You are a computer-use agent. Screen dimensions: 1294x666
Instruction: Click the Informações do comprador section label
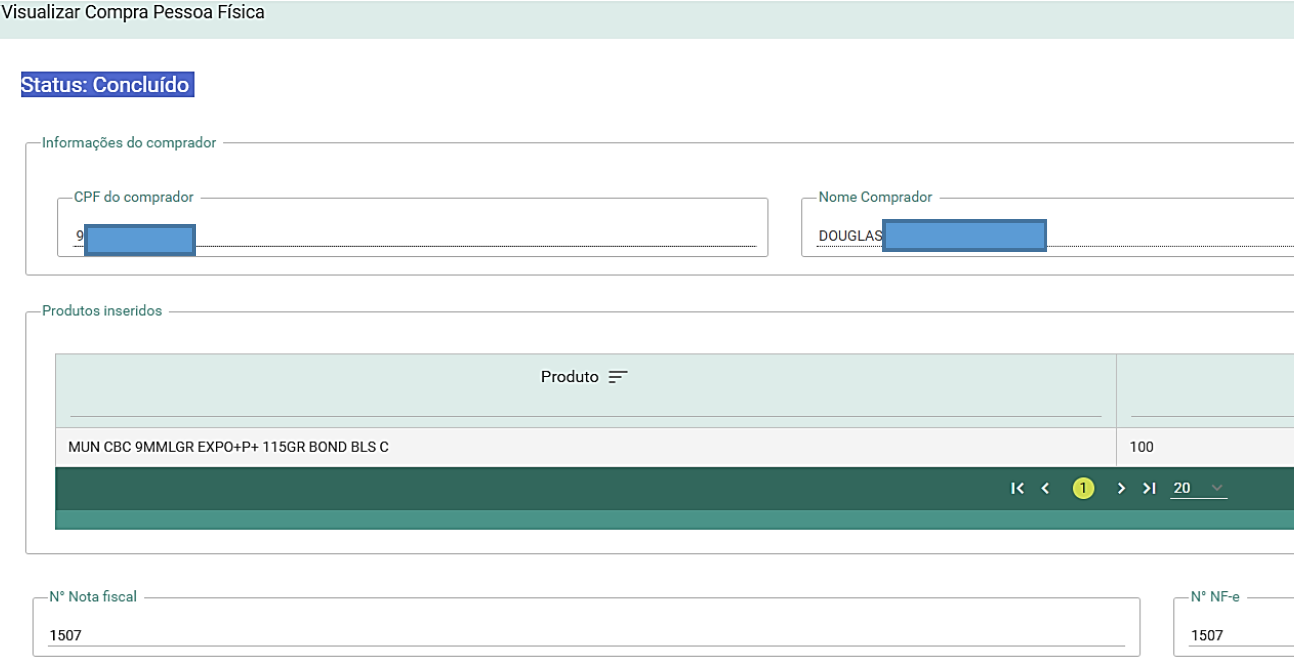click(129, 143)
